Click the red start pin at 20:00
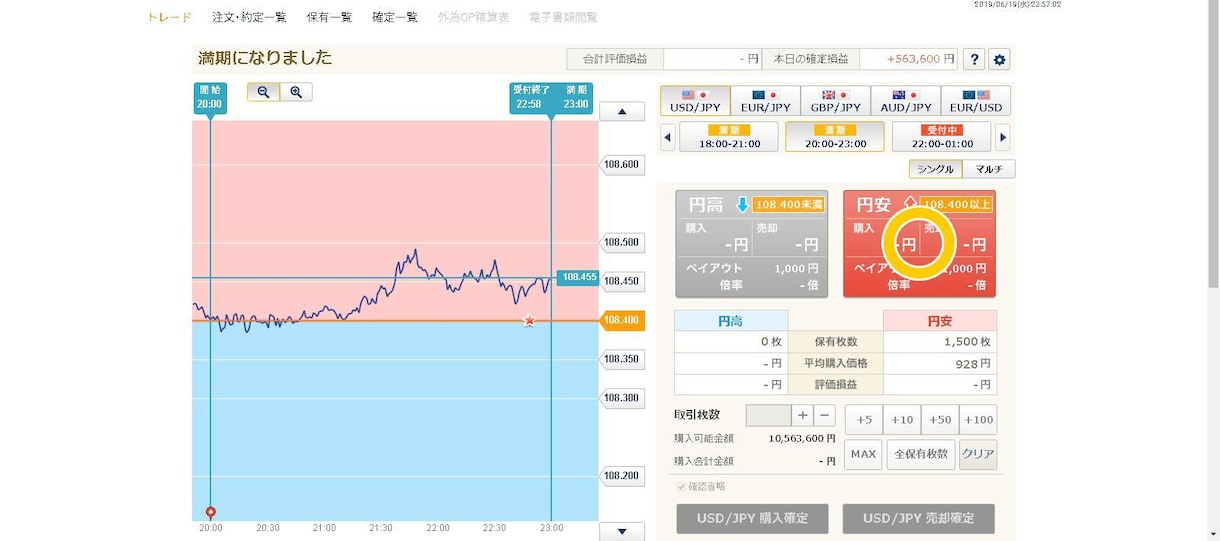Viewport: 1220px width, 541px height. tap(210, 511)
